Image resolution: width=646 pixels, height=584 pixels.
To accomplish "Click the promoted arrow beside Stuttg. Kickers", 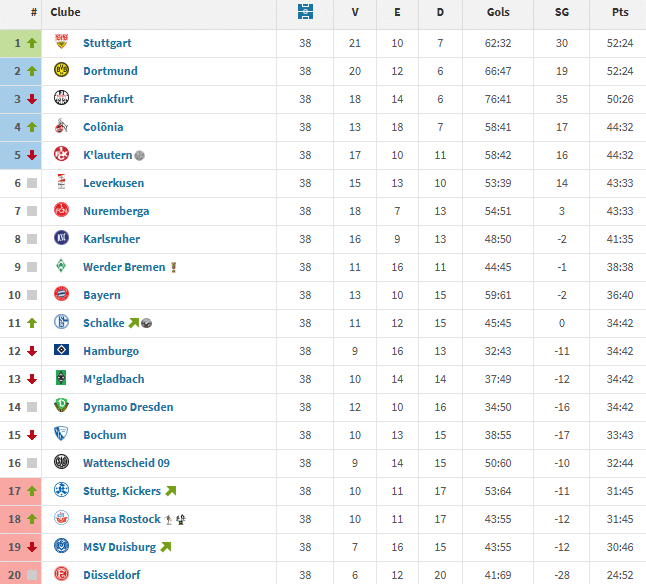I will (170, 491).
